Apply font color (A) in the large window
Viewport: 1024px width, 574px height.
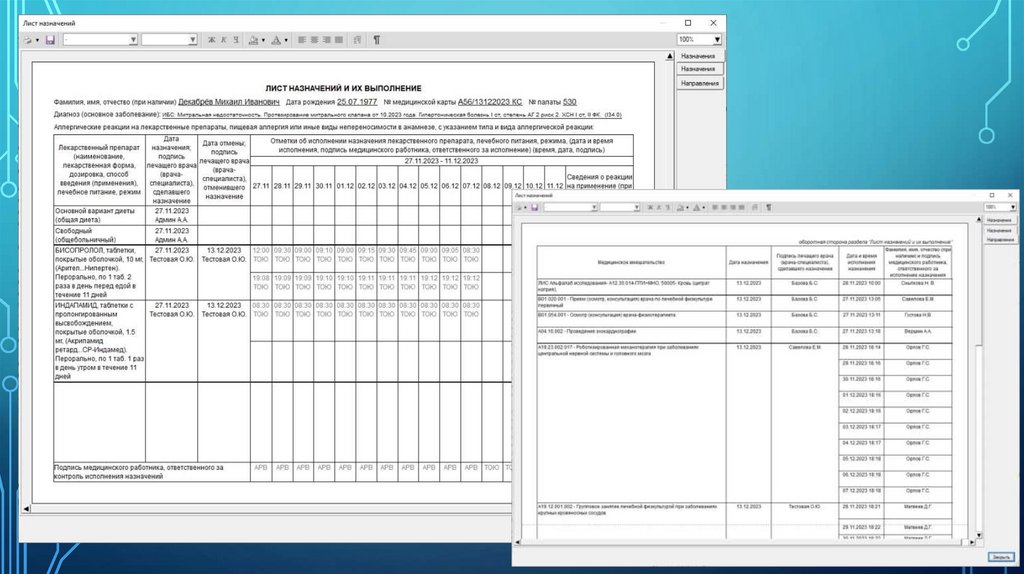276,40
